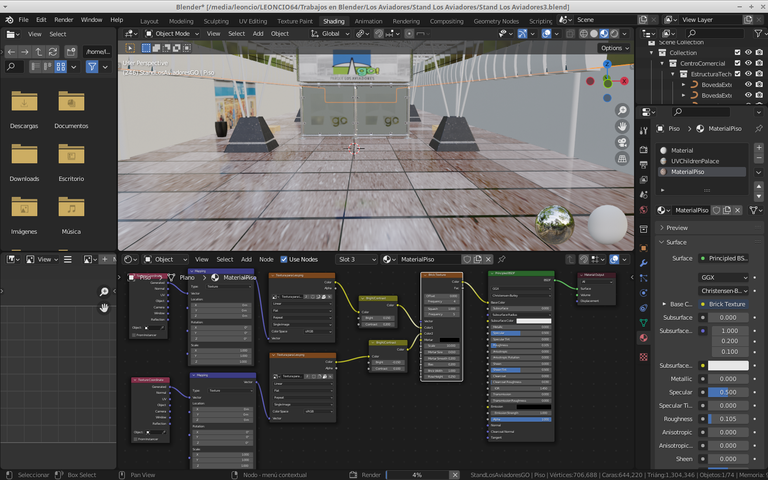
Task: Switch viewport perspective/orthographic grid icon
Action: pos(622,159)
